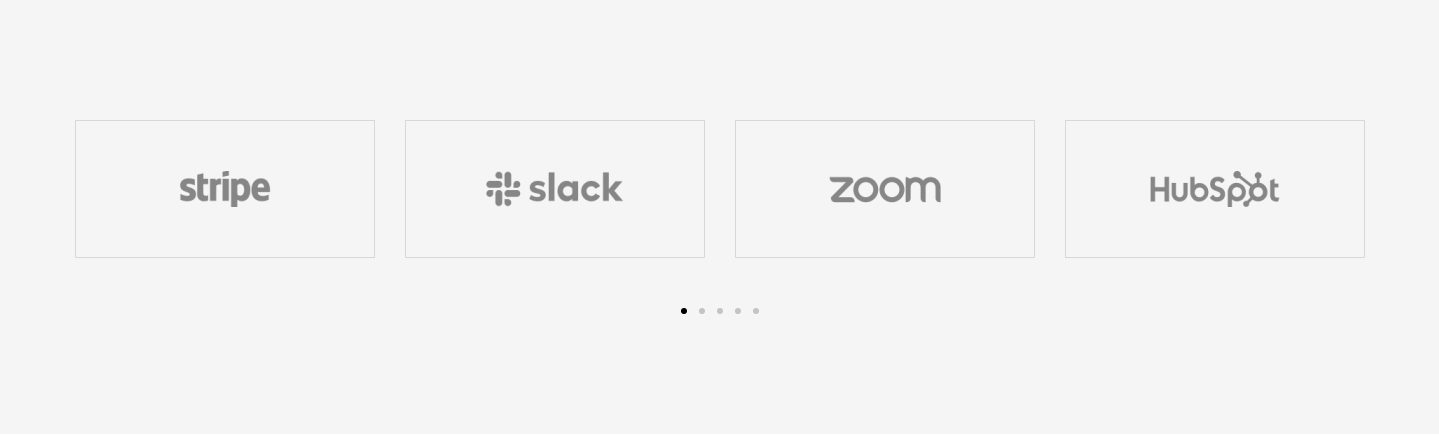The image size is (1439, 435).
Task: Select the Zoom partner card
Action: tap(885, 189)
